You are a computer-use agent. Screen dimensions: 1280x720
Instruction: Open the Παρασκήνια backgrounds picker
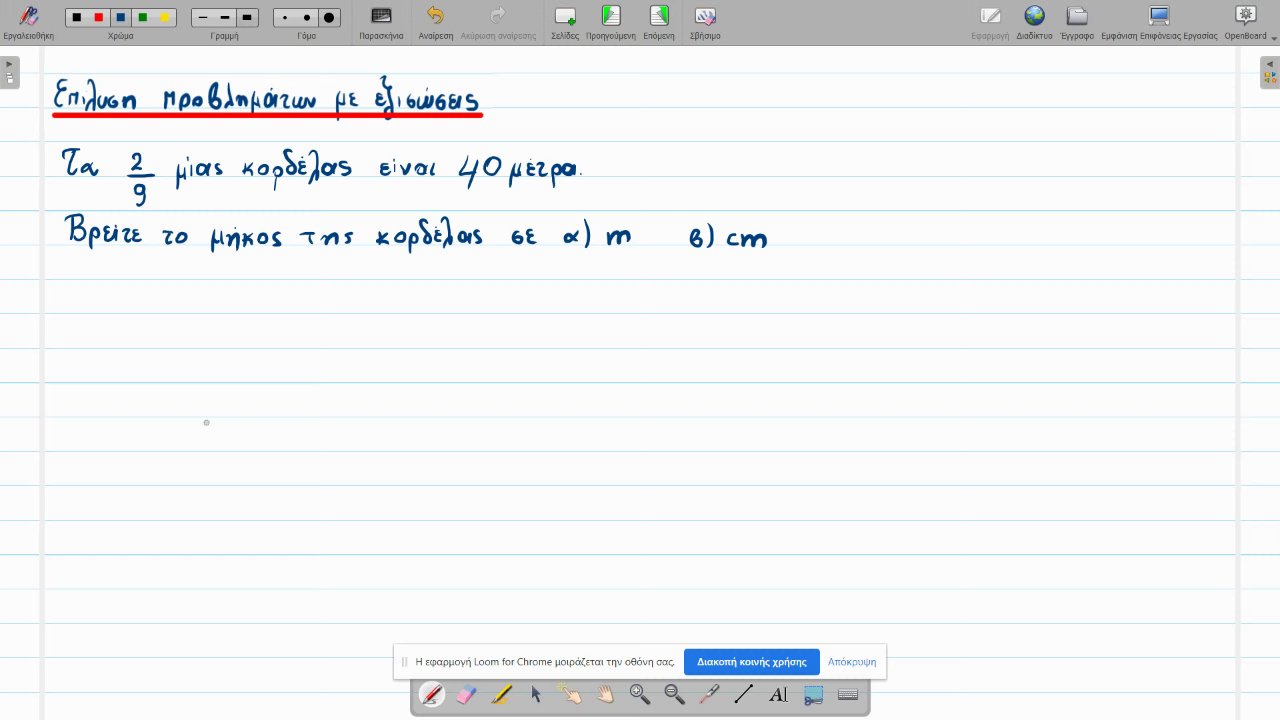point(381,22)
